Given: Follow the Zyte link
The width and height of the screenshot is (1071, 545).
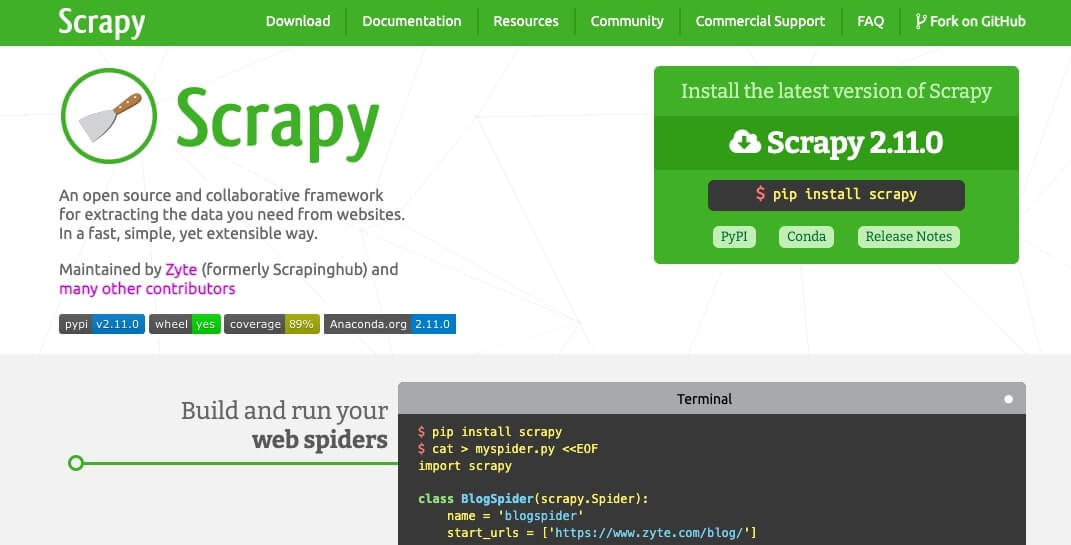Looking at the screenshot, I should click(181, 269).
